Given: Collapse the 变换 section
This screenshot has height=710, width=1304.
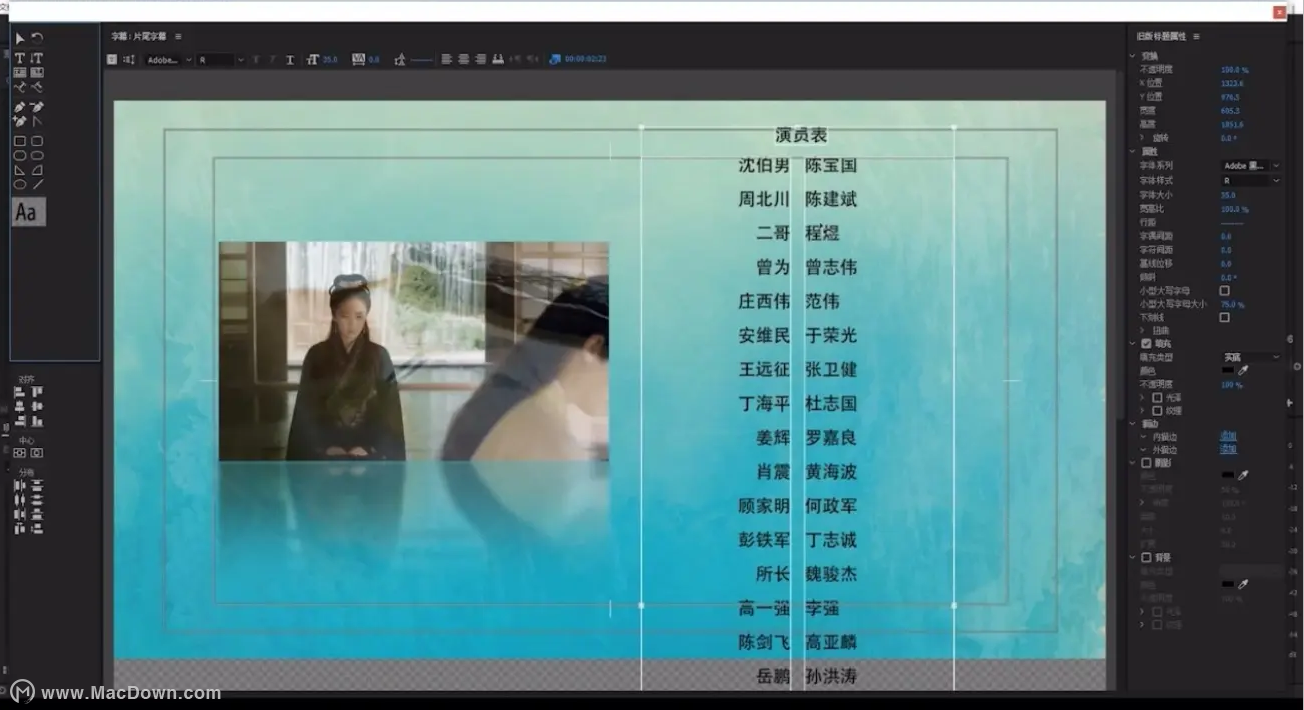Looking at the screenshot, I should coord(1133,56).
